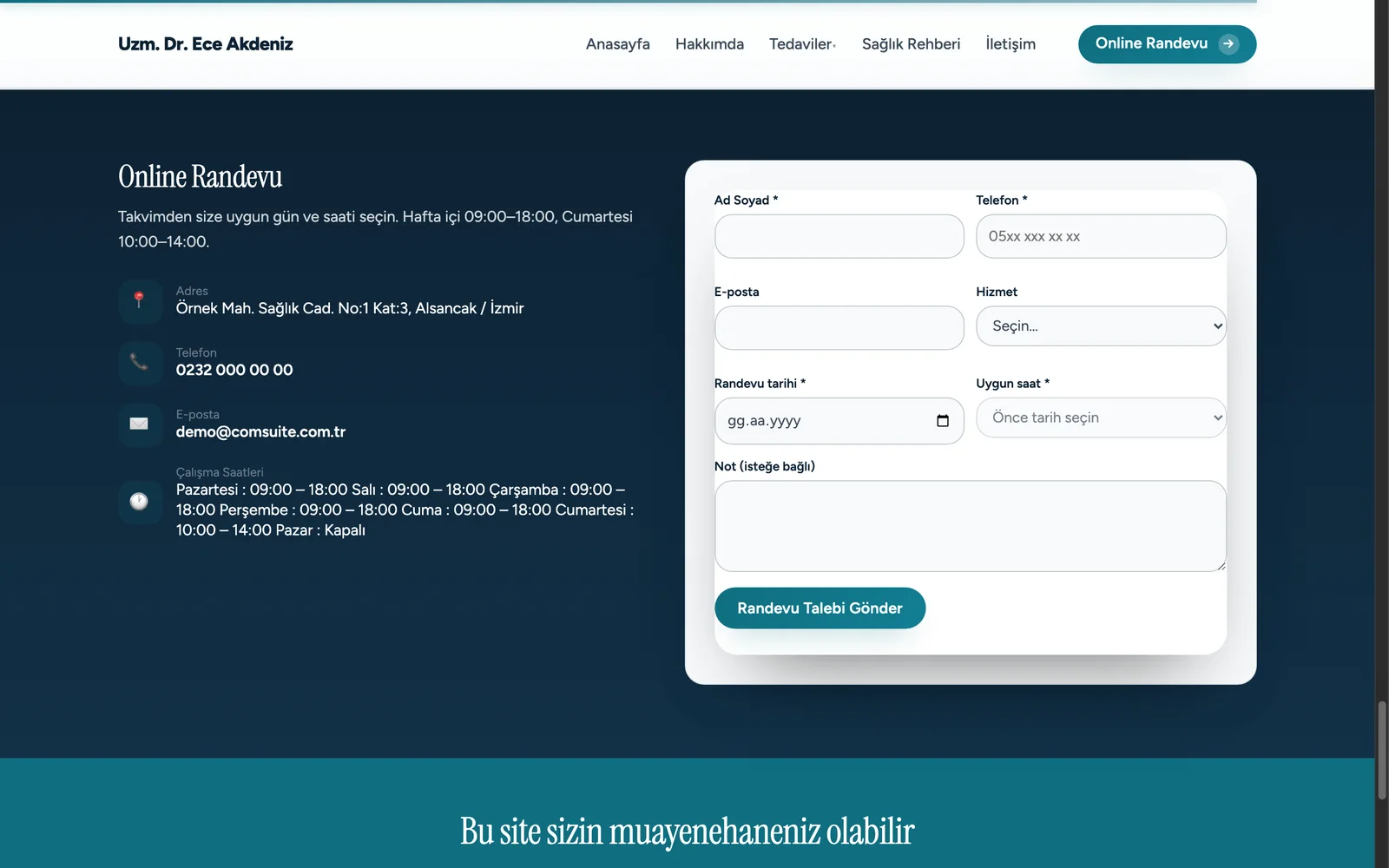The image size is (1389, 868).
Task: Go to Anasayfa in the navigation
Action: tap(618, 44)
